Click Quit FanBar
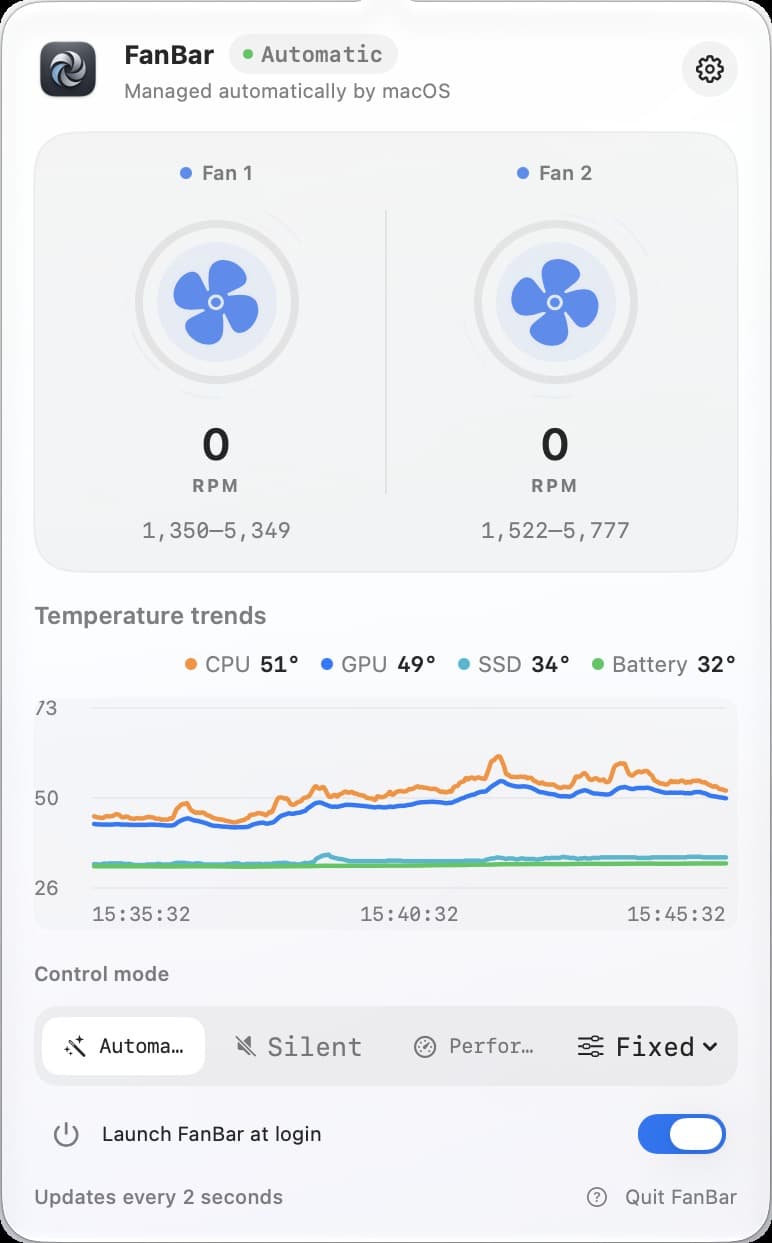Screen dimensions: 772x1243 681,1197
